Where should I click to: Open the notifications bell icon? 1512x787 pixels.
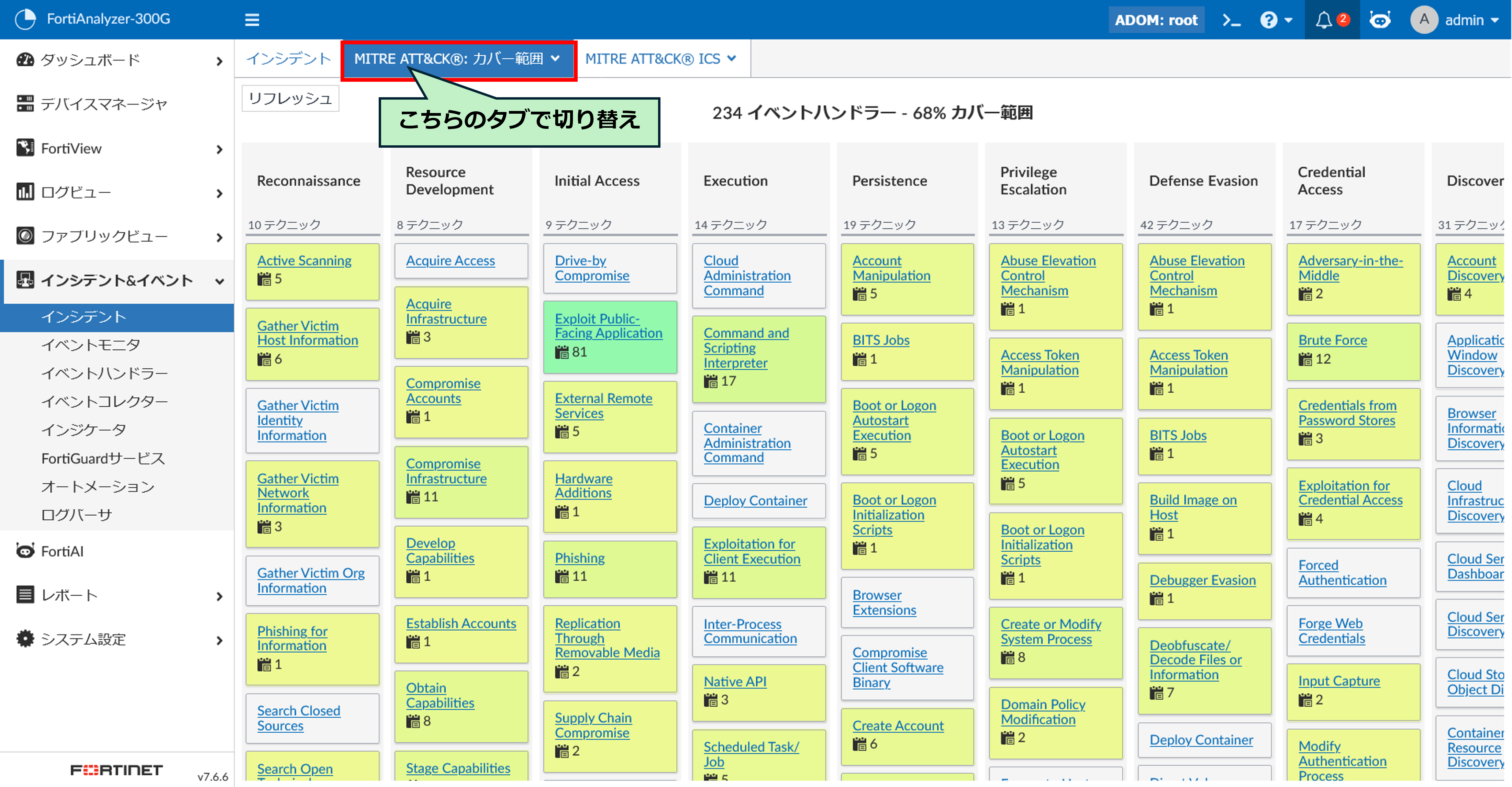(1324, 20)
